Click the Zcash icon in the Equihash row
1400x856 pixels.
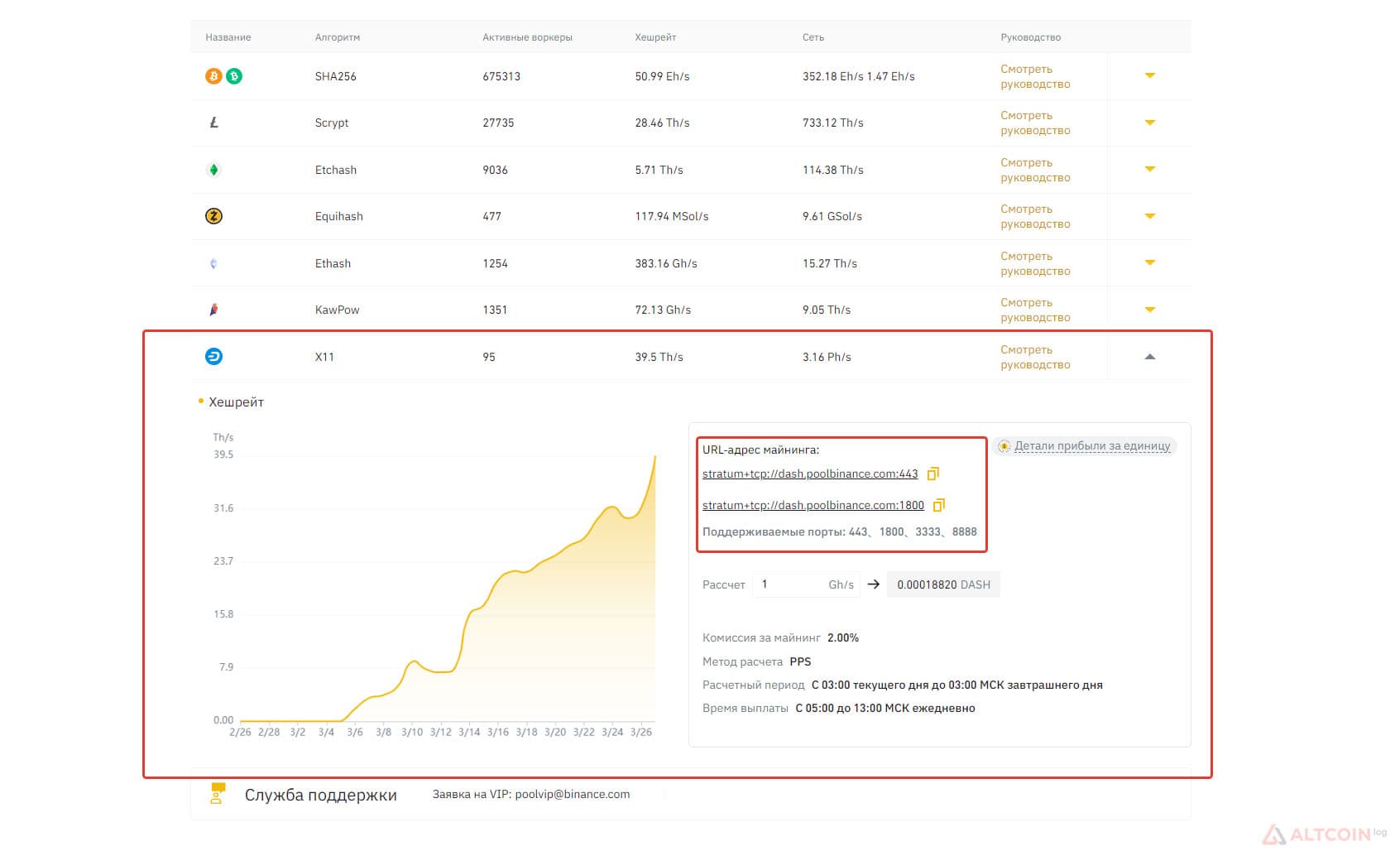[x=213, y=216]
